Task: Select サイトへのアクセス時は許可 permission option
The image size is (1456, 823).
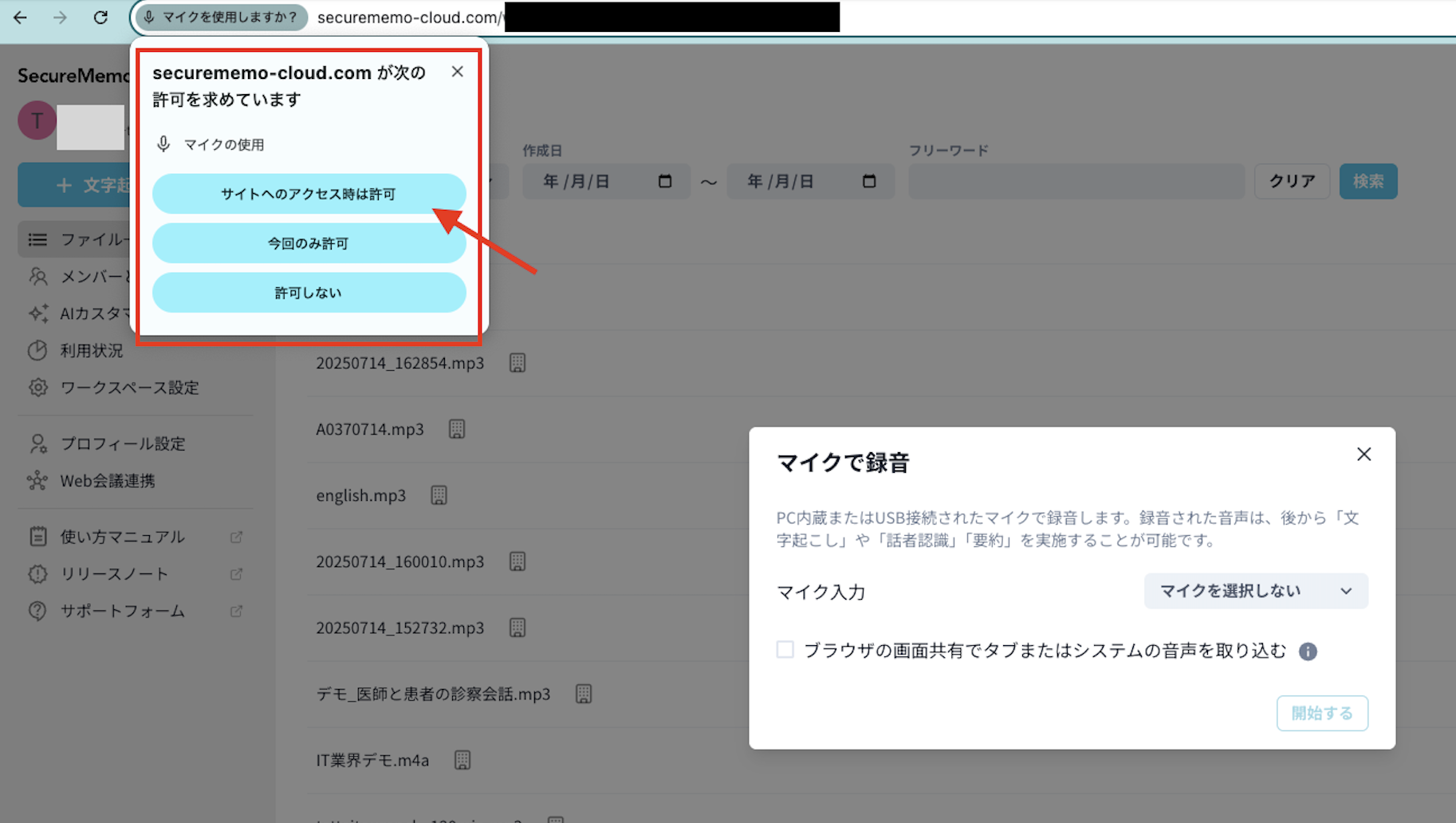Action: pyautogui.click(x=309, y=194)
